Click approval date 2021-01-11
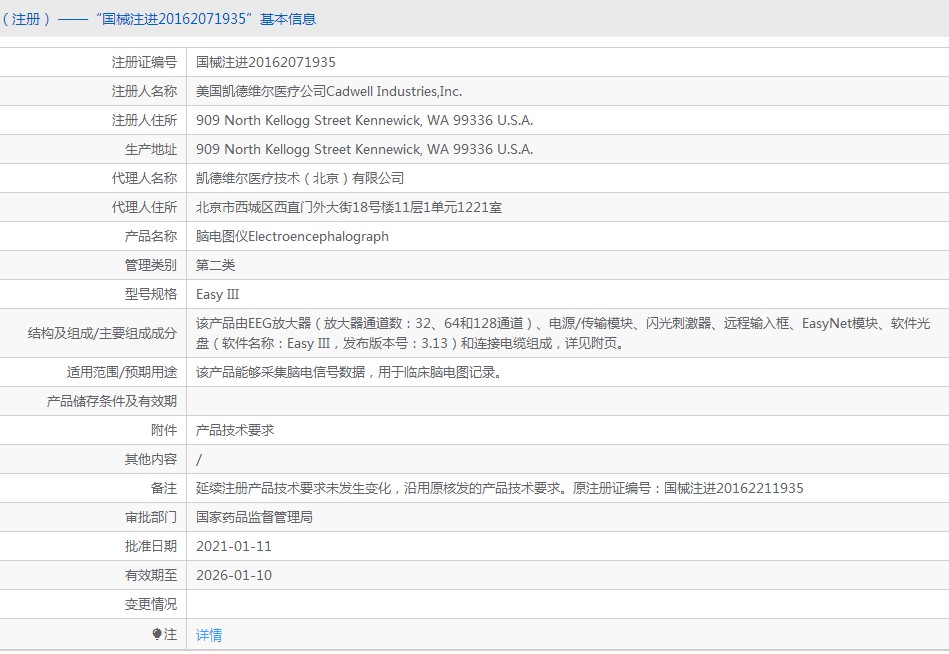 pyautogui.click(x=234, y=546)
